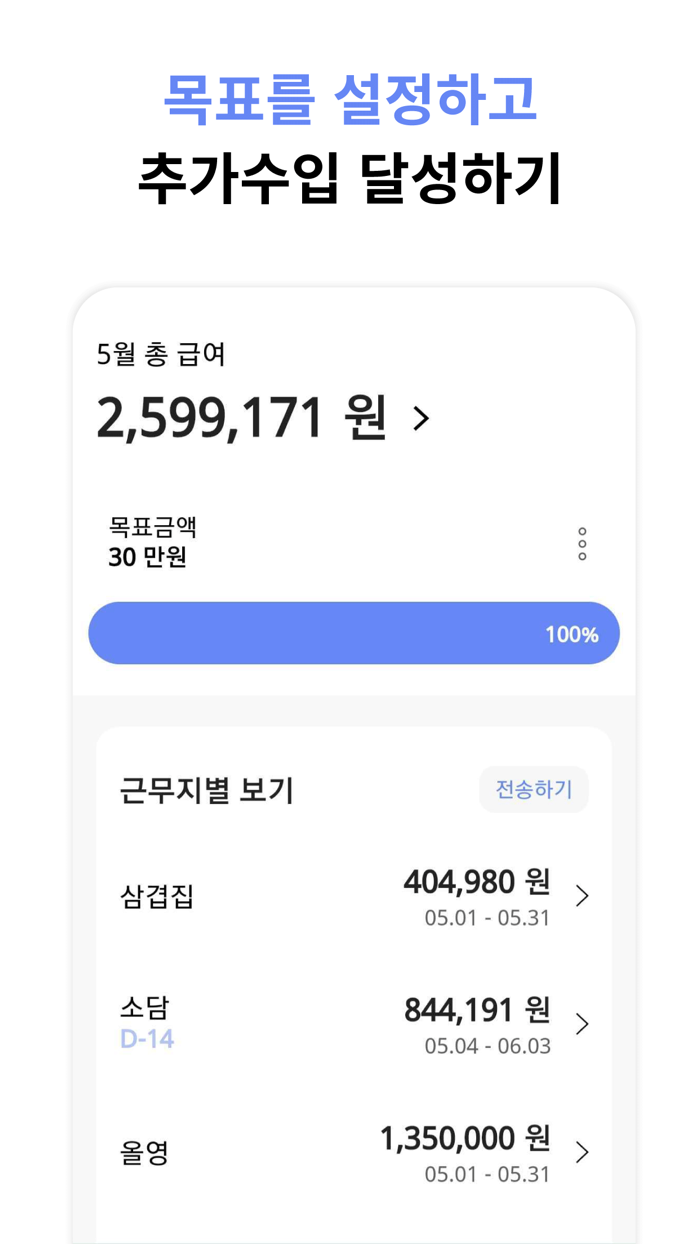The width and height of the screenshot is (700, 1244).
Task: Tap the 전송하기 button
Action: click(534, 789)
